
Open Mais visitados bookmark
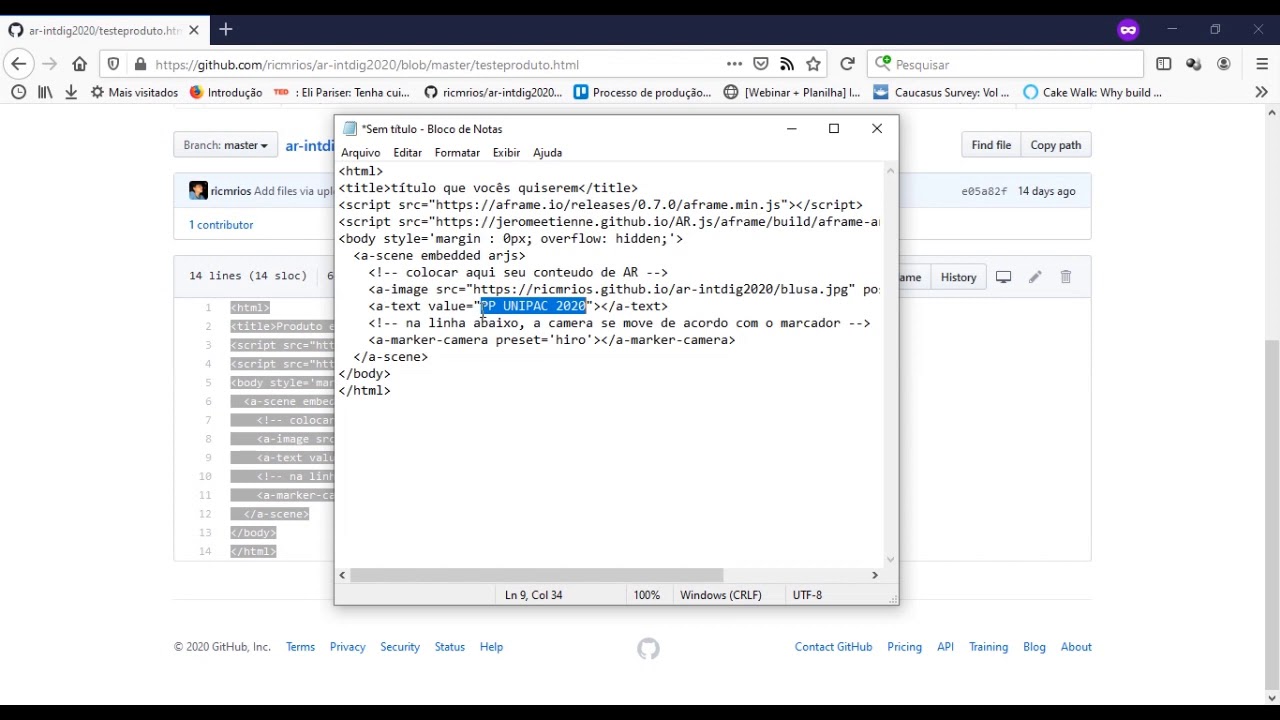134,92
